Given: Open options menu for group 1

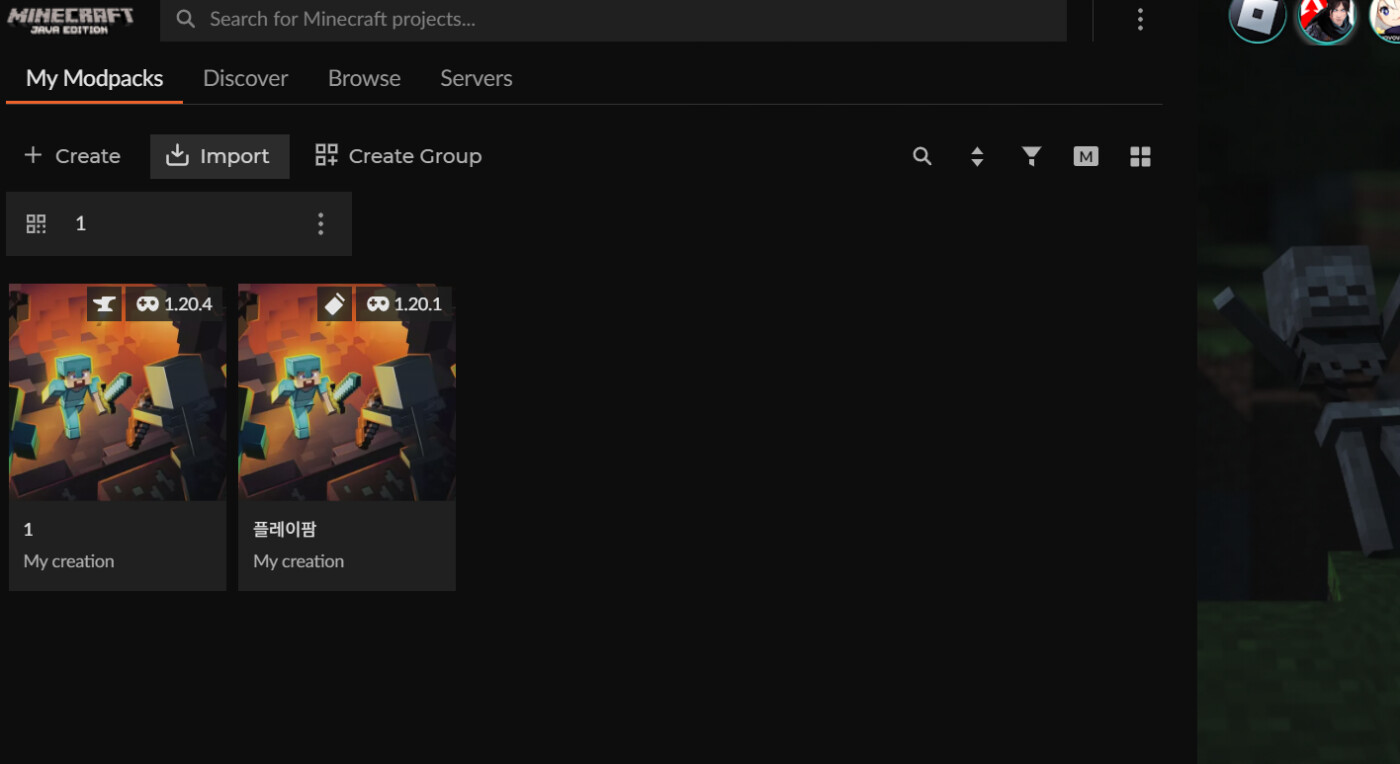Looking at the screenshot, I should [320, 224].
